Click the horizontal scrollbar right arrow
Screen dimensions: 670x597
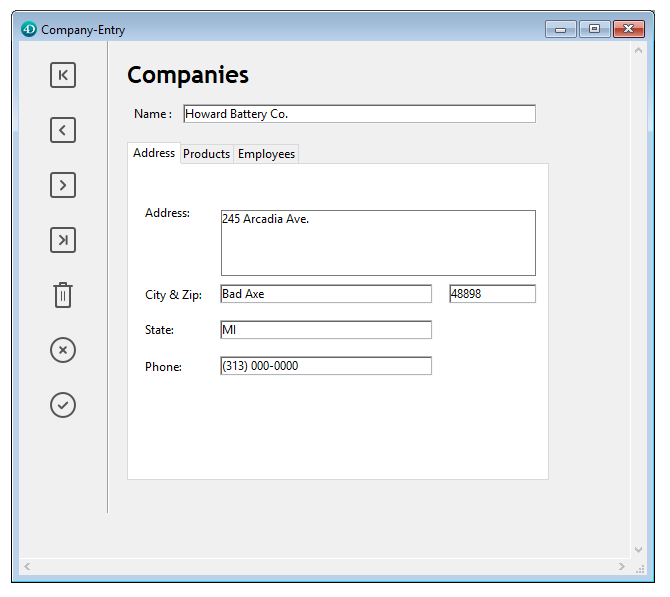622,567
